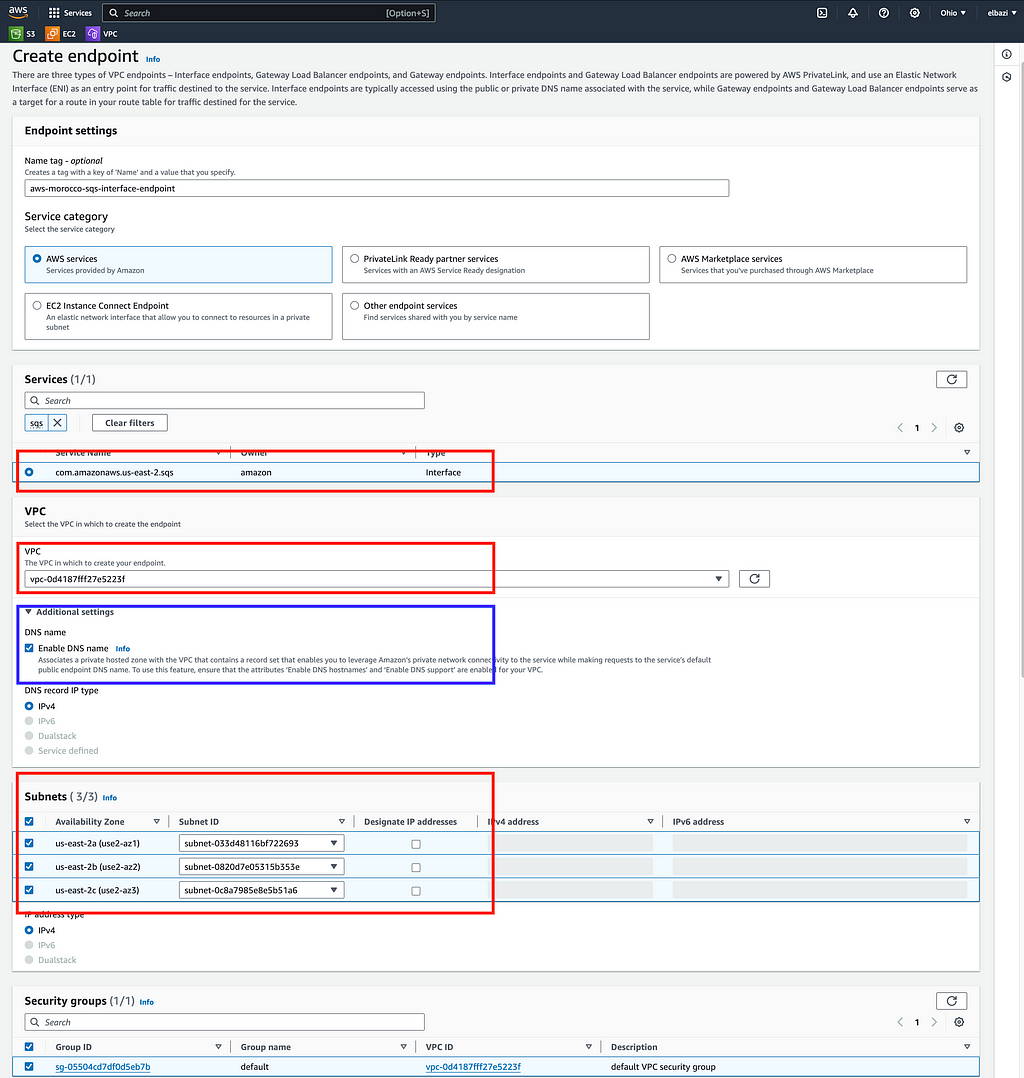1024x1078 pixels.
Task: Open subnet dropdown for us-east-2c
Action: [x=261, y=890]
